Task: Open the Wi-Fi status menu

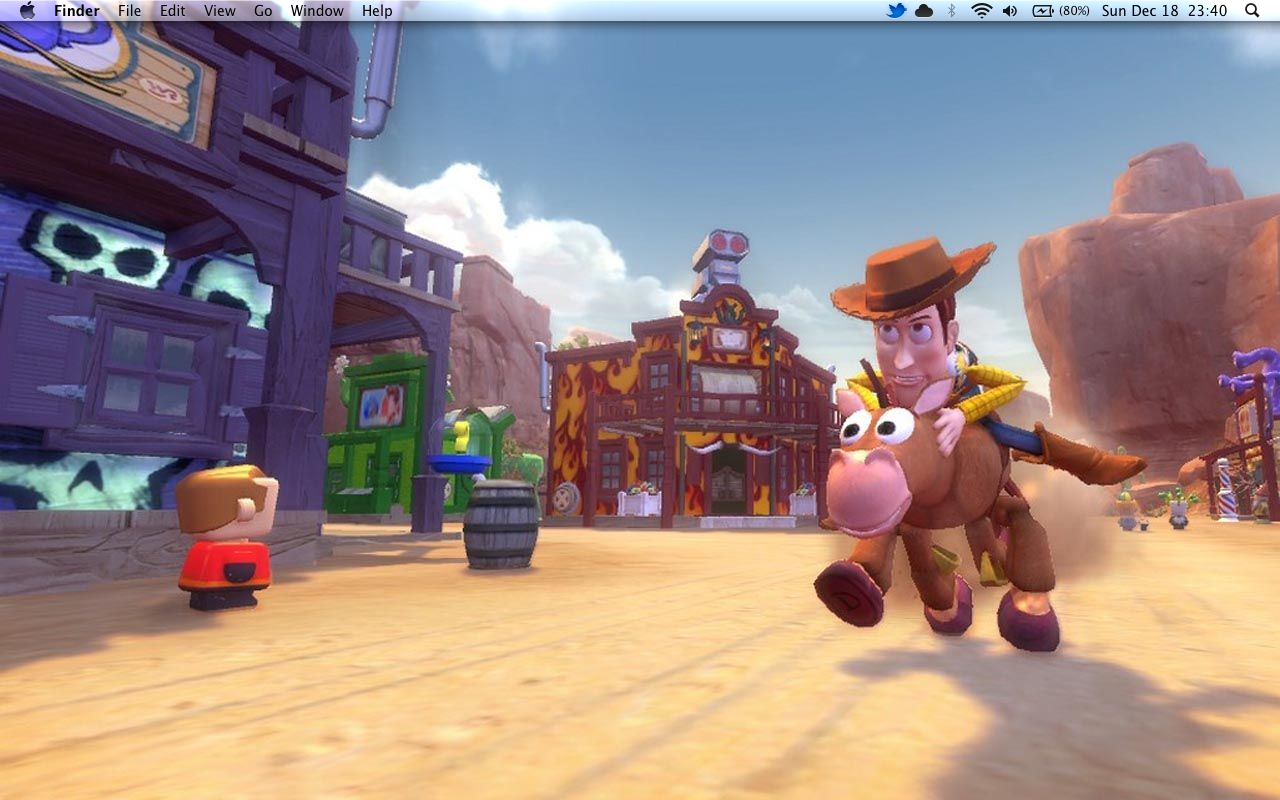Action: [982, 11]
